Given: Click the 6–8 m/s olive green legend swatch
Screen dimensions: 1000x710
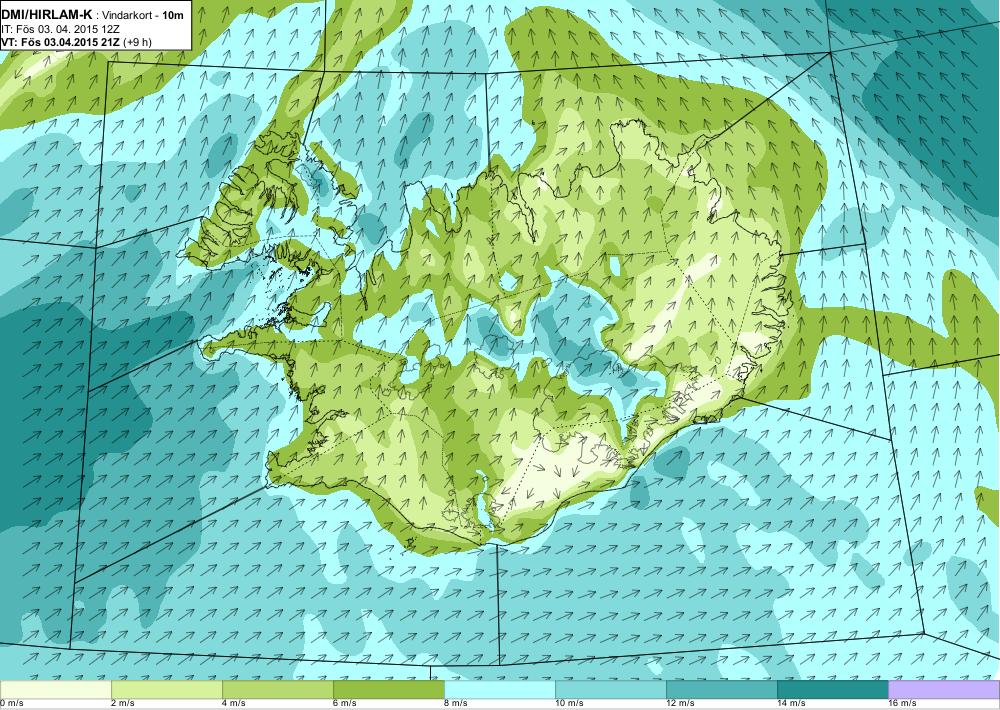Looking at the screenshot, I should click(x=389, y=690).
